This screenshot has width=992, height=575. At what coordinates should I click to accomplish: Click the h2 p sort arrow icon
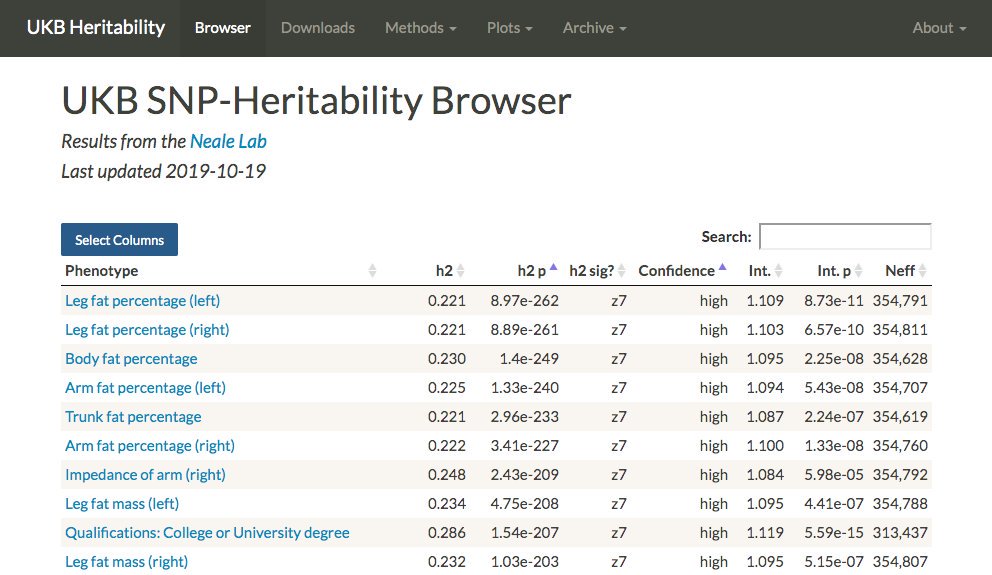pyautogui.click(x=553, y=270)
